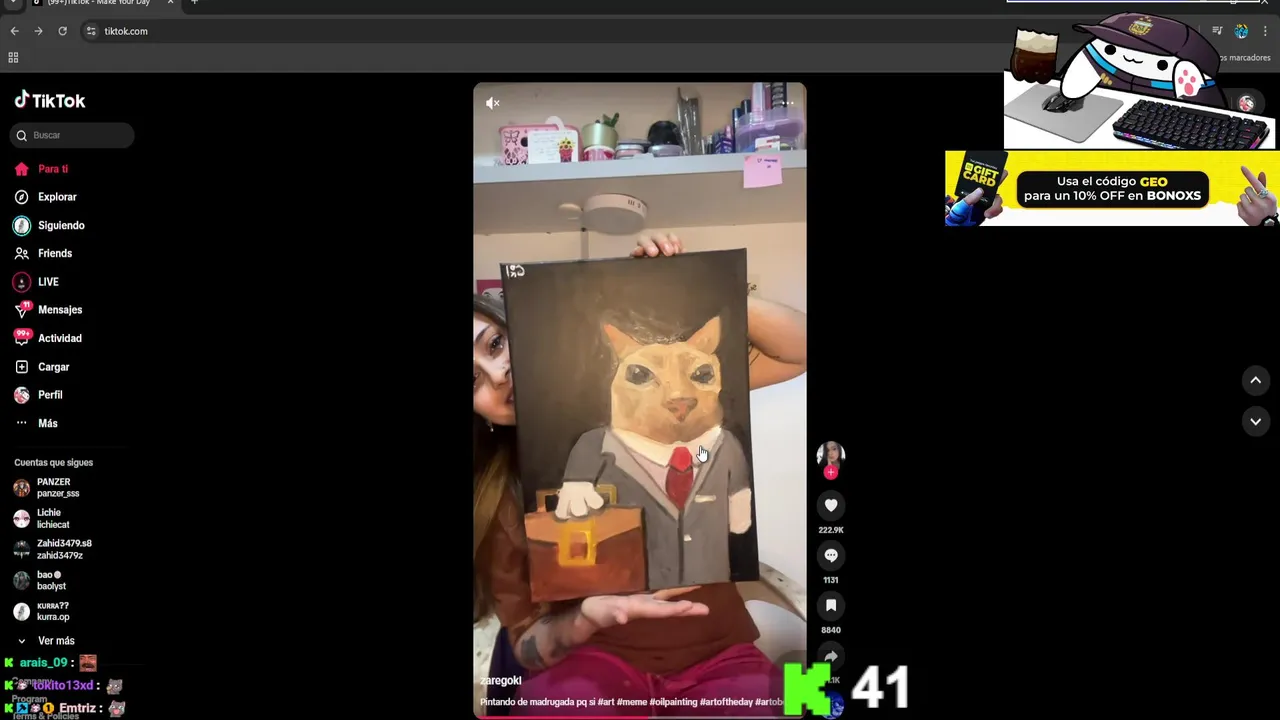Click the LIVE camera icon

21,282
